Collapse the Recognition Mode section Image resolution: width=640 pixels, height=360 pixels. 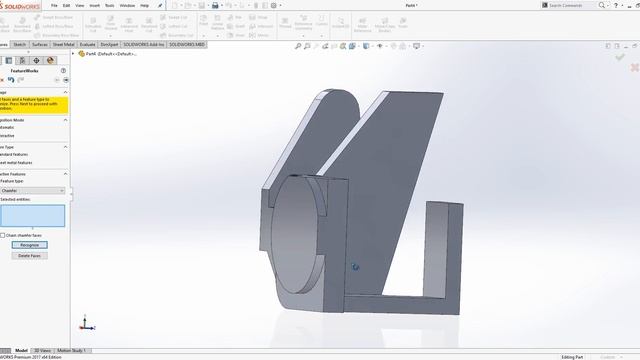(x=65, y=120)
